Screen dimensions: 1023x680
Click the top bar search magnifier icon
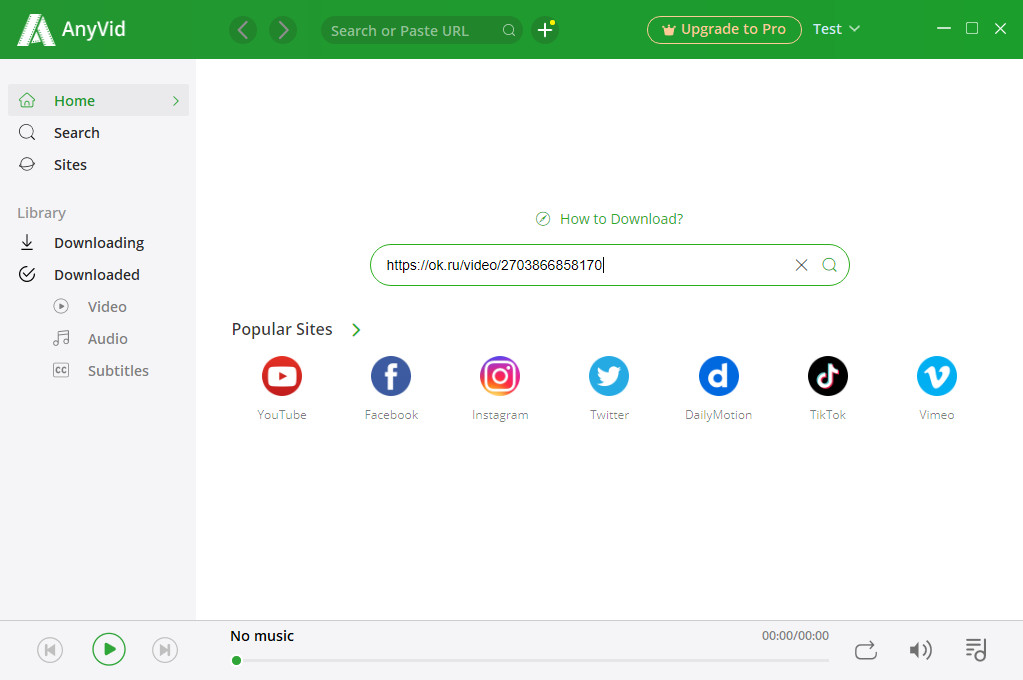point(509,30)
